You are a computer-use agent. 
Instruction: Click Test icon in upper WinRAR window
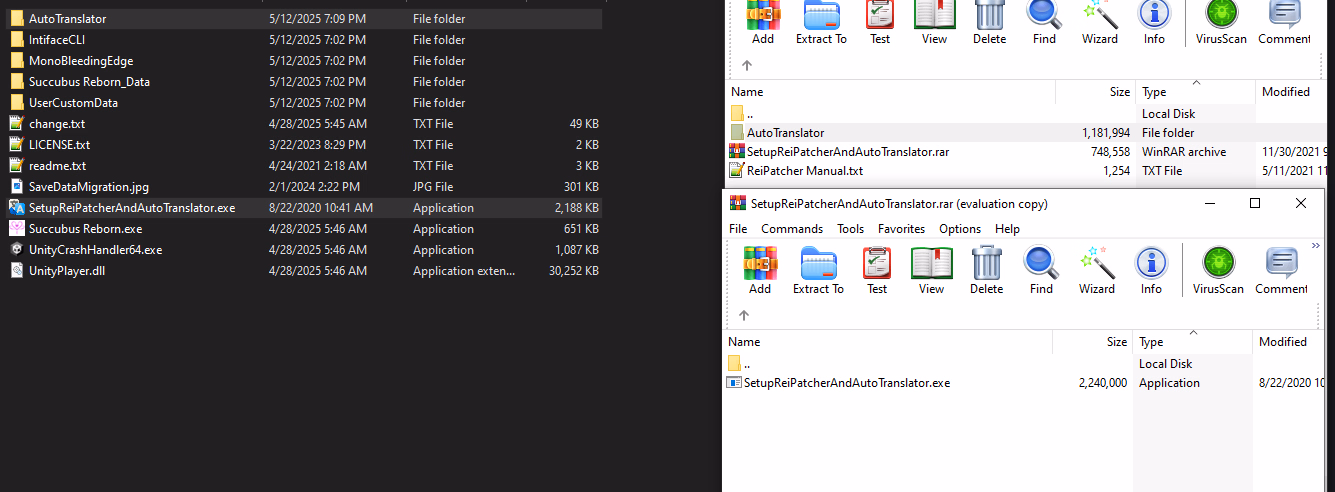tap(880, 22)
